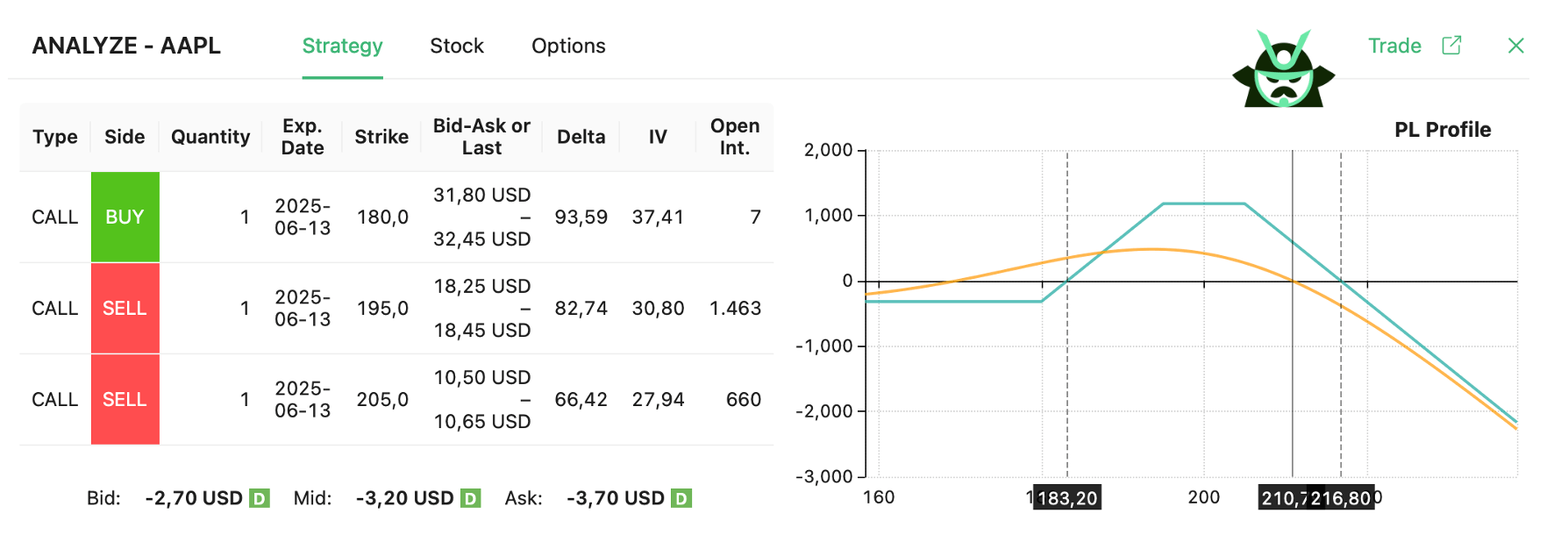Toggle the green BUY side button
The width and height of the screenshot is (1568, 542).
[125, 217]
